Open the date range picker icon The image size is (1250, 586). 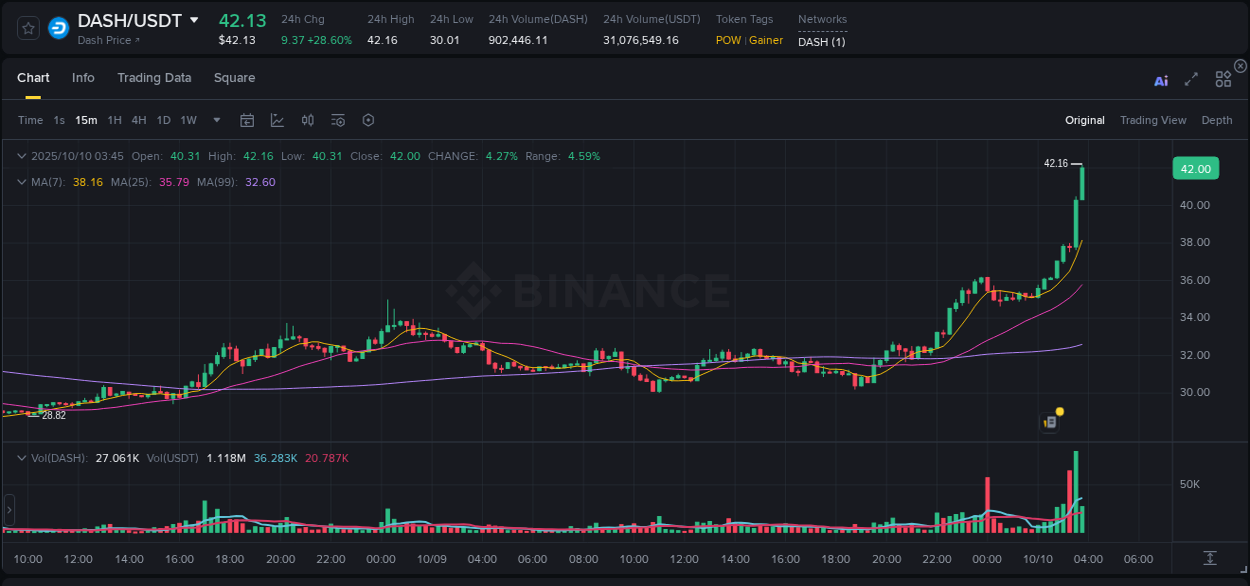click(x=247, y=120)
